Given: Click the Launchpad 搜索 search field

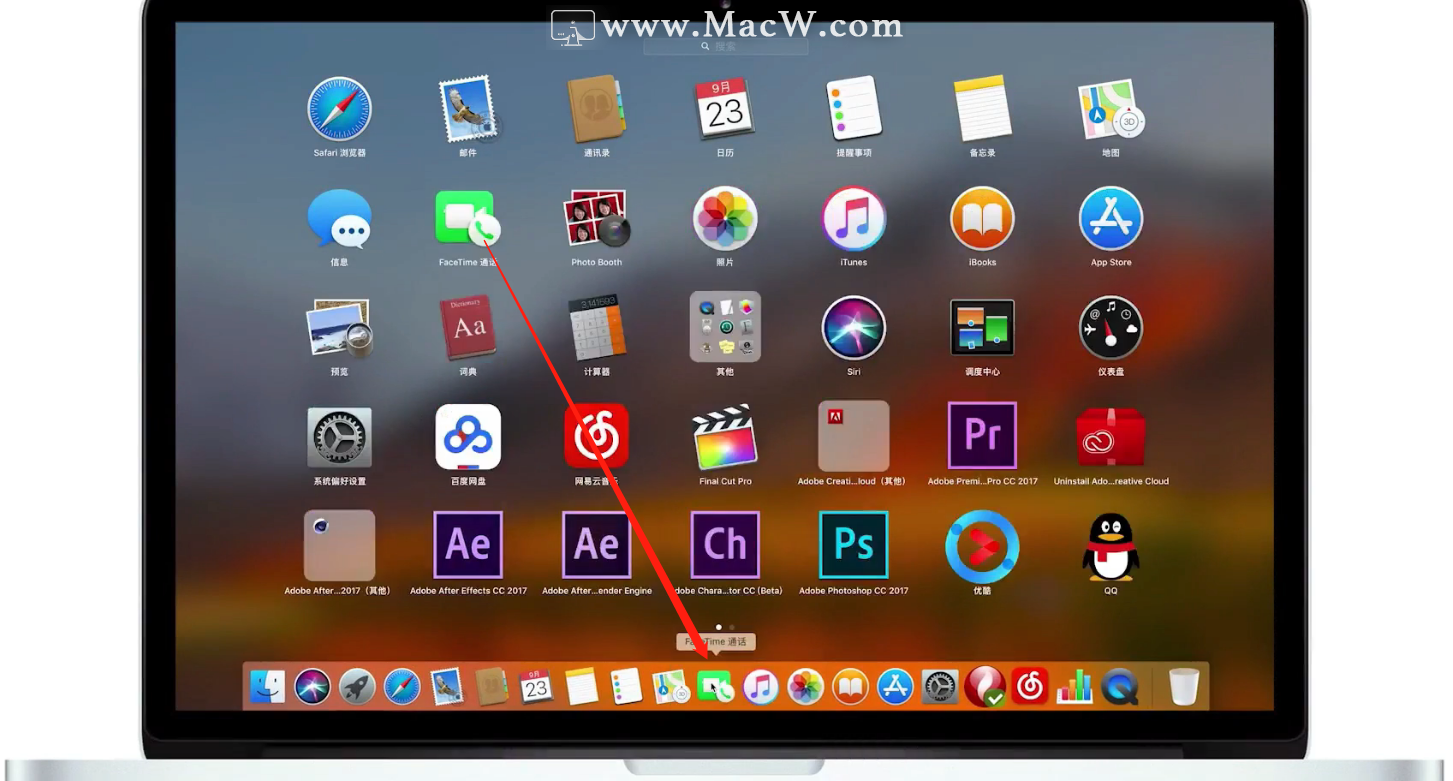Looking at the screenshot, I should coord(725,46).
